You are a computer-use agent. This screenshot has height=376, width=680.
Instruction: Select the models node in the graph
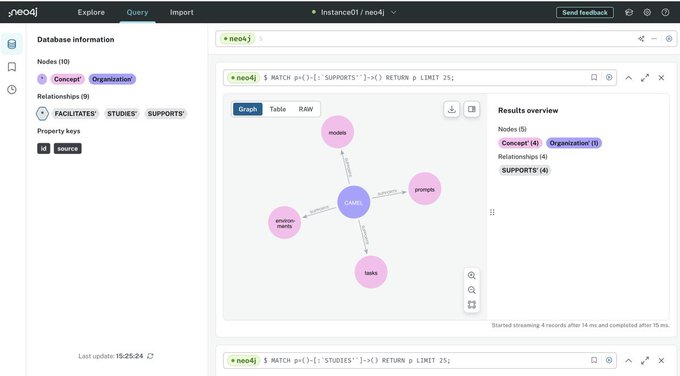point(337,132)
